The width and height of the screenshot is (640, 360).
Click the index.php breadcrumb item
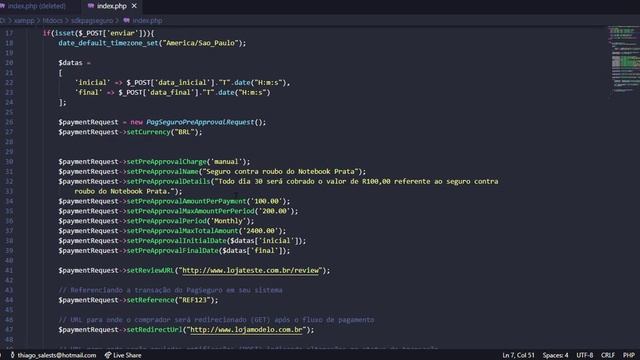click(147, 20)
